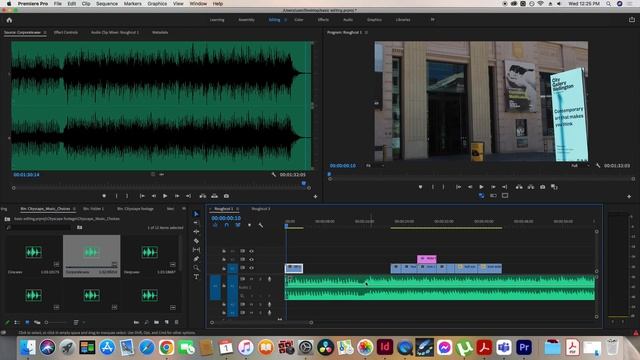
Task: Open Program monitor settings wrench
Action: [x=598, y=165]
